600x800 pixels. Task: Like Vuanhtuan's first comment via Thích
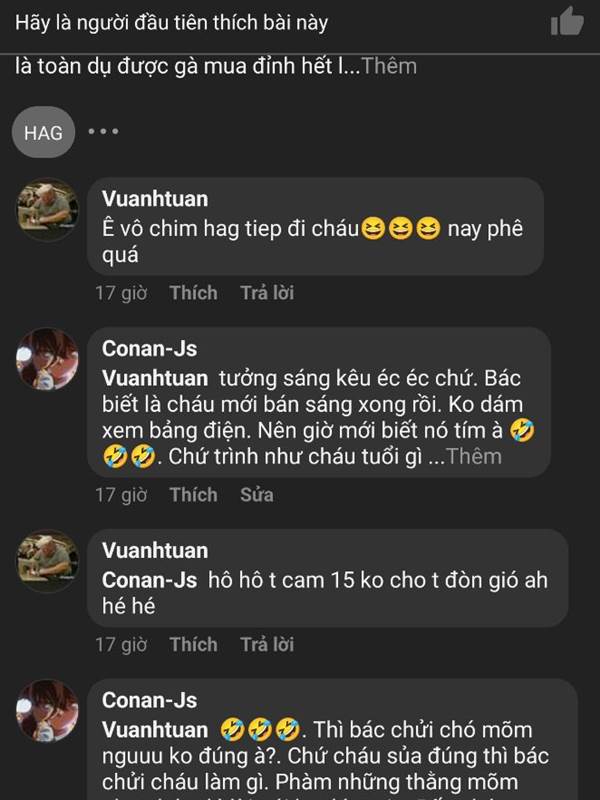pyautogui.click(x=193, y=293)
